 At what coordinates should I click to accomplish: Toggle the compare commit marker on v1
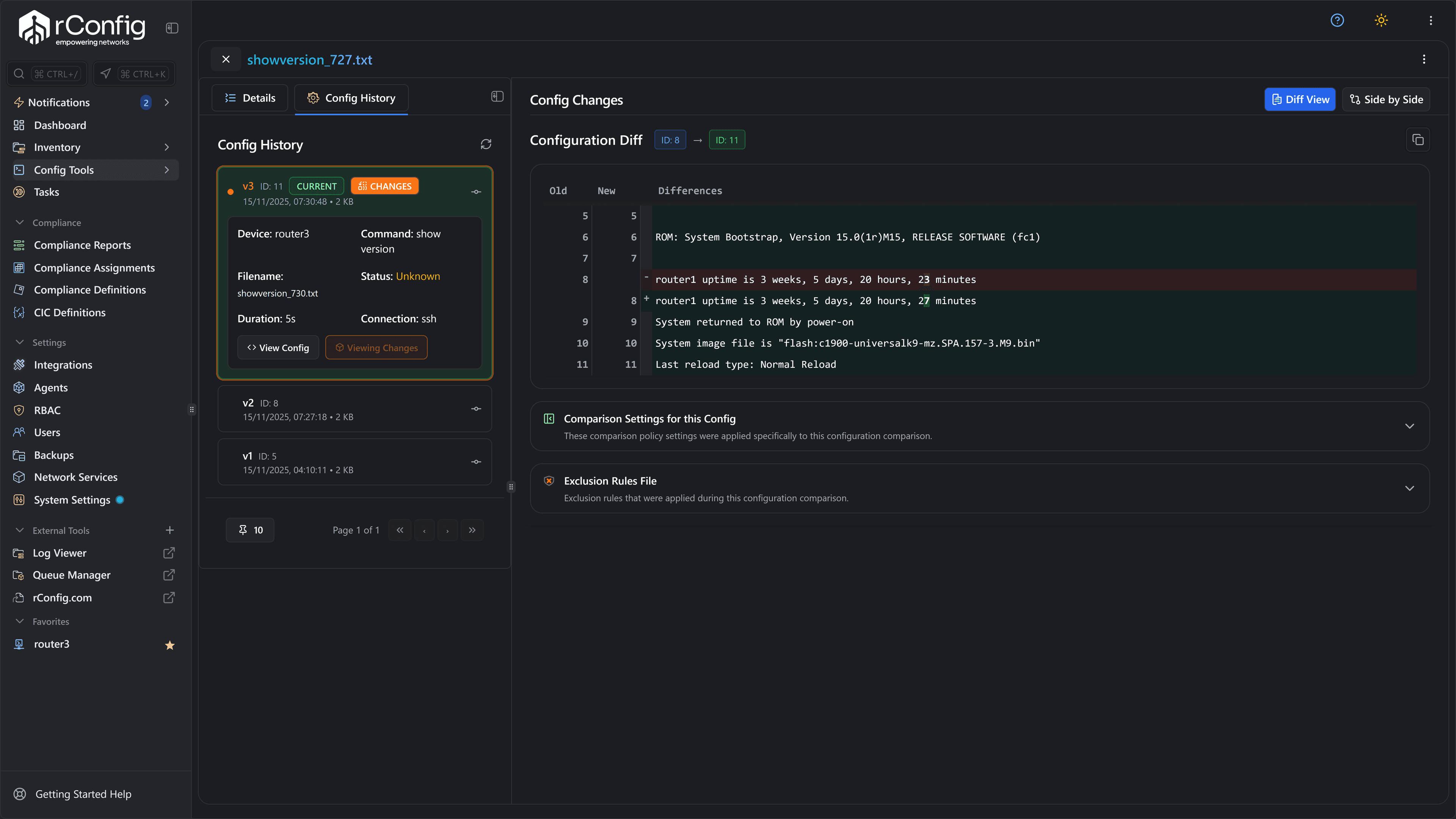475,462
